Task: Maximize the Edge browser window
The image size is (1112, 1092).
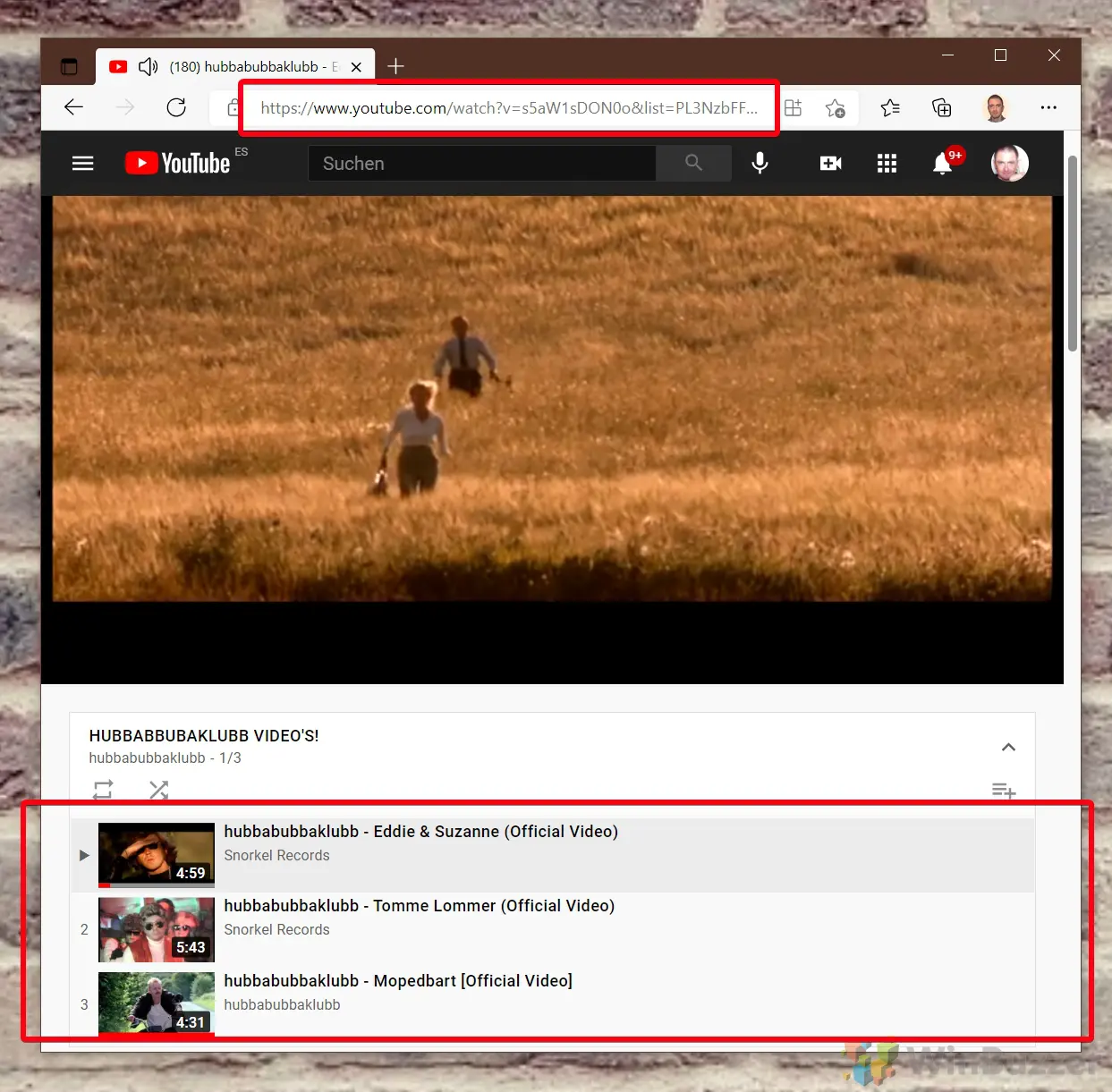Action: [x=1000, y=55]
